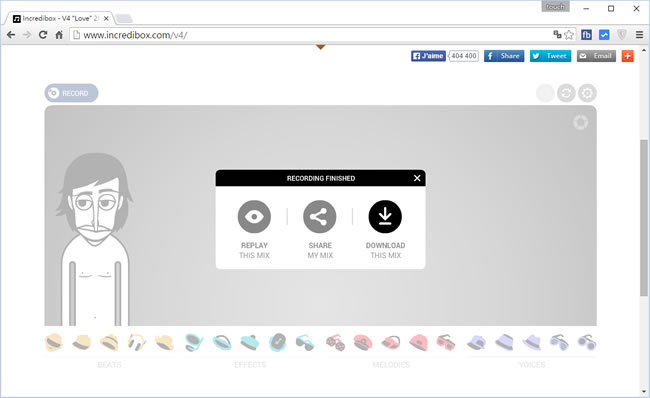
Task: Click the MELODIES category label
Action: coord(391,364)
